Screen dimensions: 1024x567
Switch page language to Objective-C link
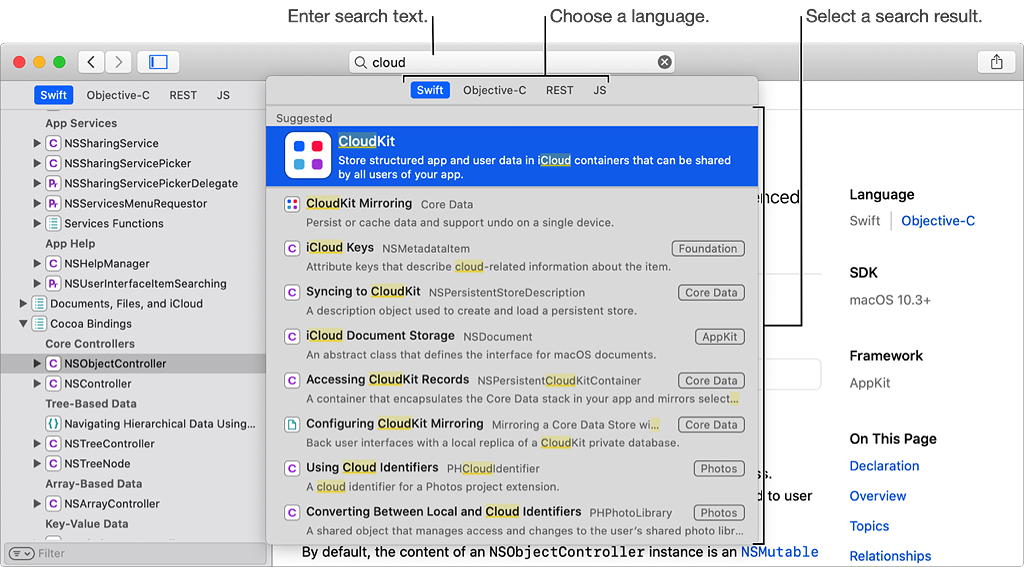[x=938, y=221]
